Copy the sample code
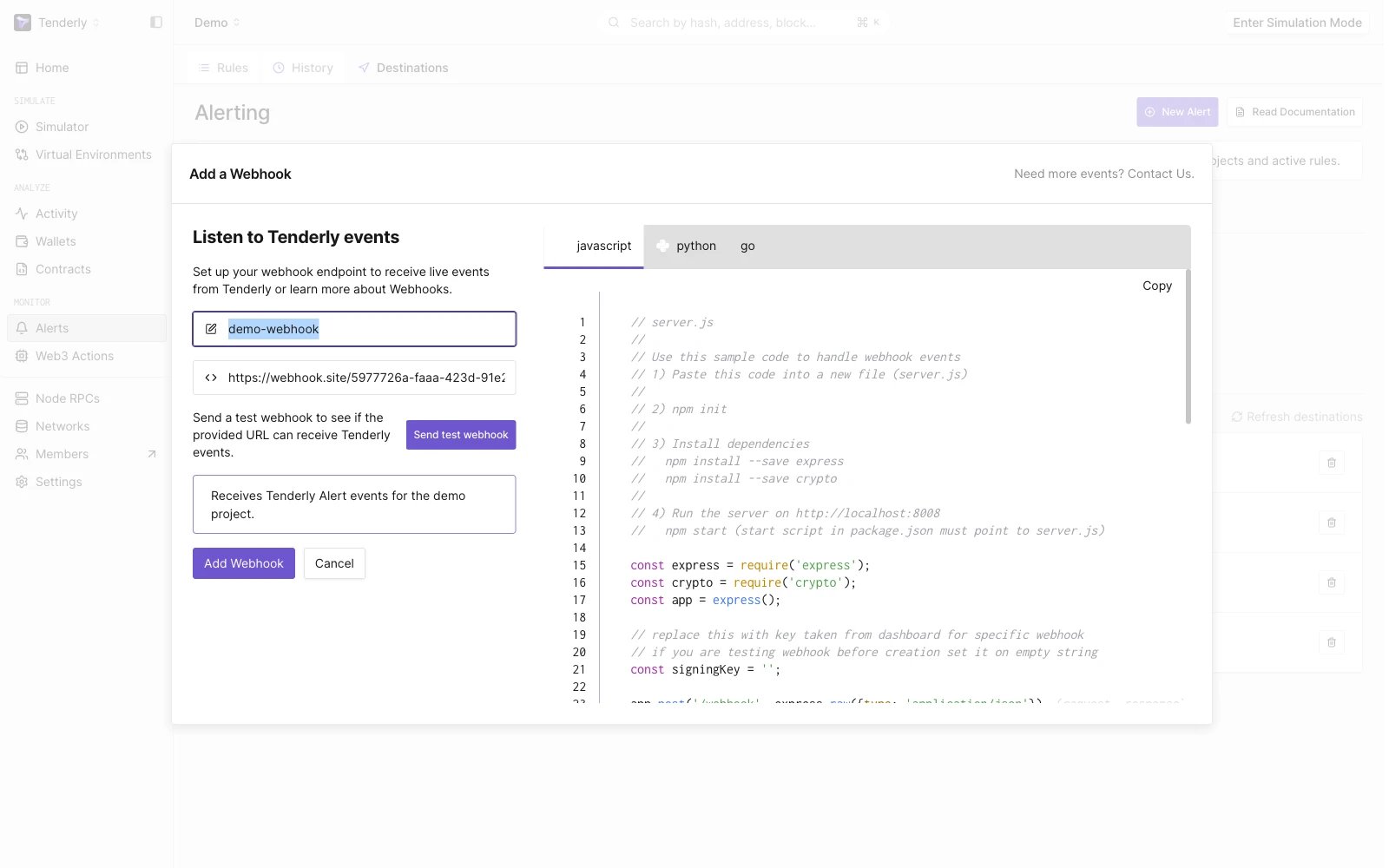1389x868 pixels. 1156,286
